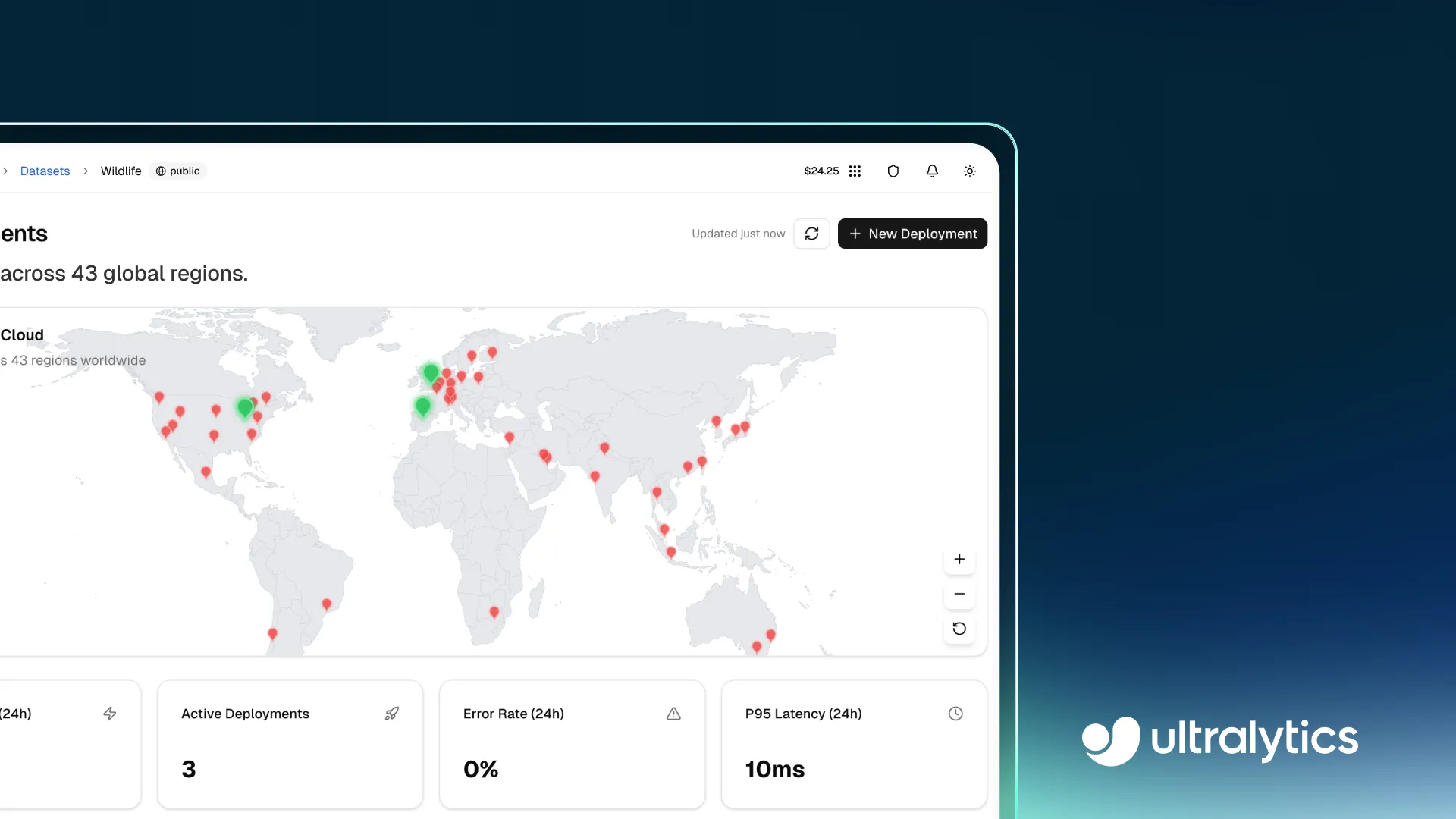The height and width of the screenshot is (819, 1456).
Task: Expand breadcrumb chevron before Wildlife
Action: pyautogui.click(x=85, y=171)
